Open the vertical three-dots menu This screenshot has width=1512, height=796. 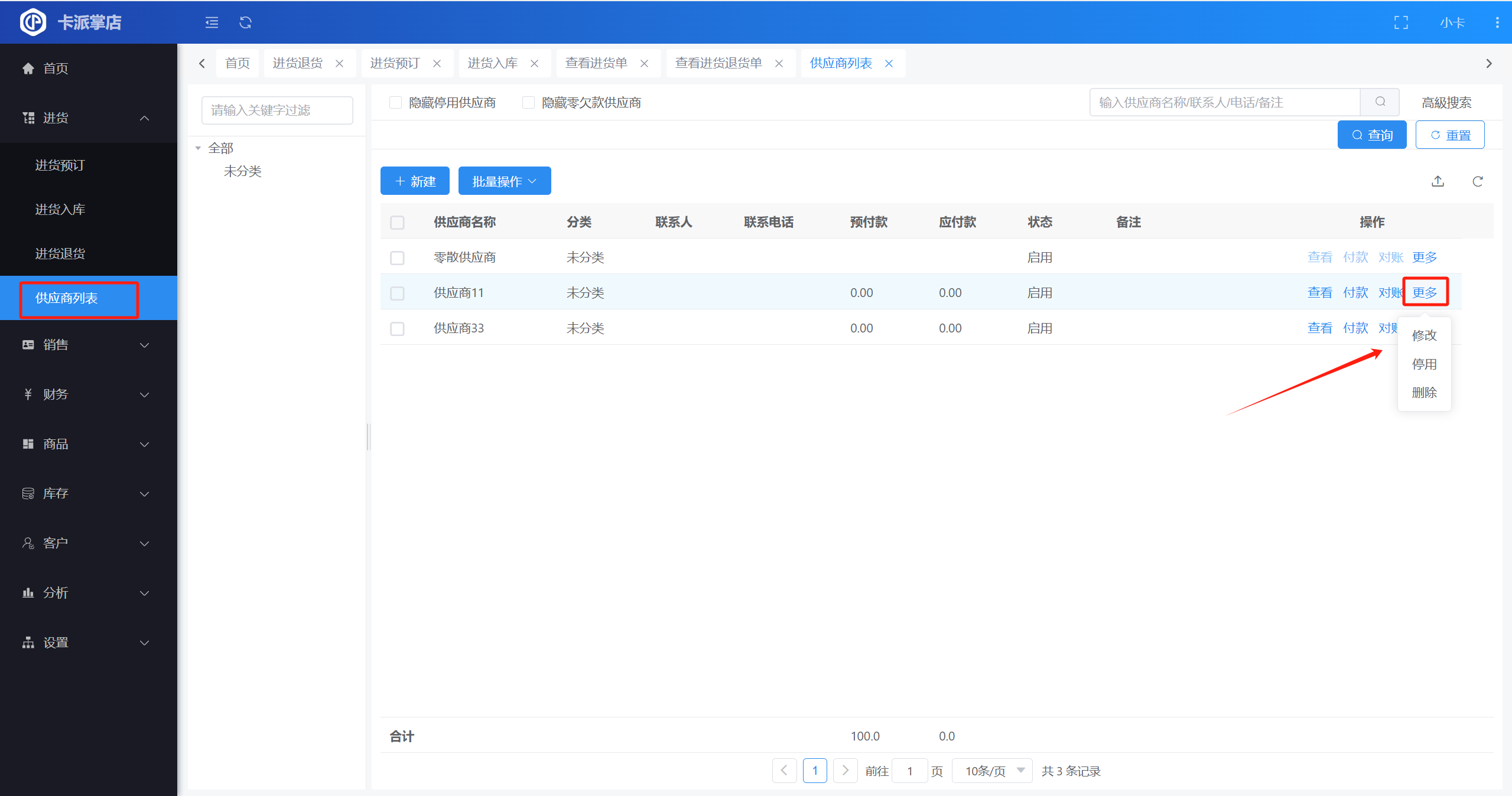coord(1497,22)
